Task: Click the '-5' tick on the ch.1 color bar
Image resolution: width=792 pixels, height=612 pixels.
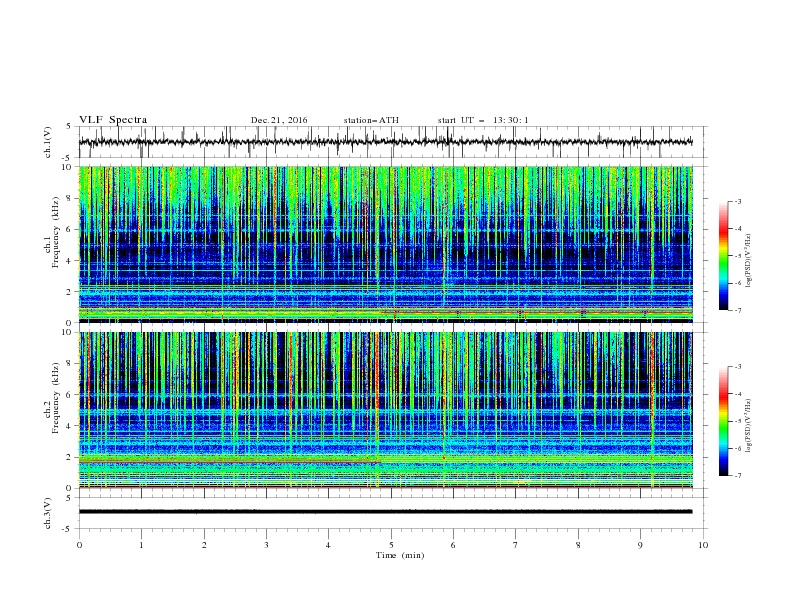Action: tap(738, 256)
